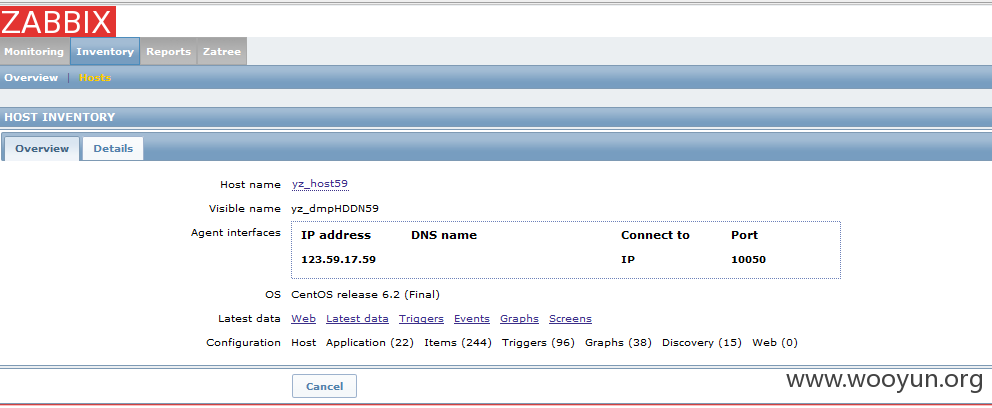The height and width of the screenshot is (408, 992).
Task: Open the Reports menu
Action: 168,52
